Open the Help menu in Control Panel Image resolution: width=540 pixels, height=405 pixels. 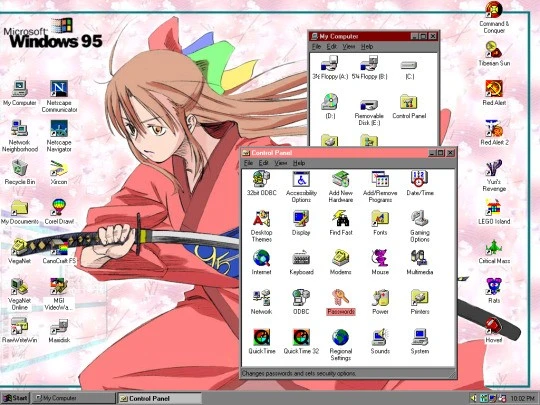point(299,163)
